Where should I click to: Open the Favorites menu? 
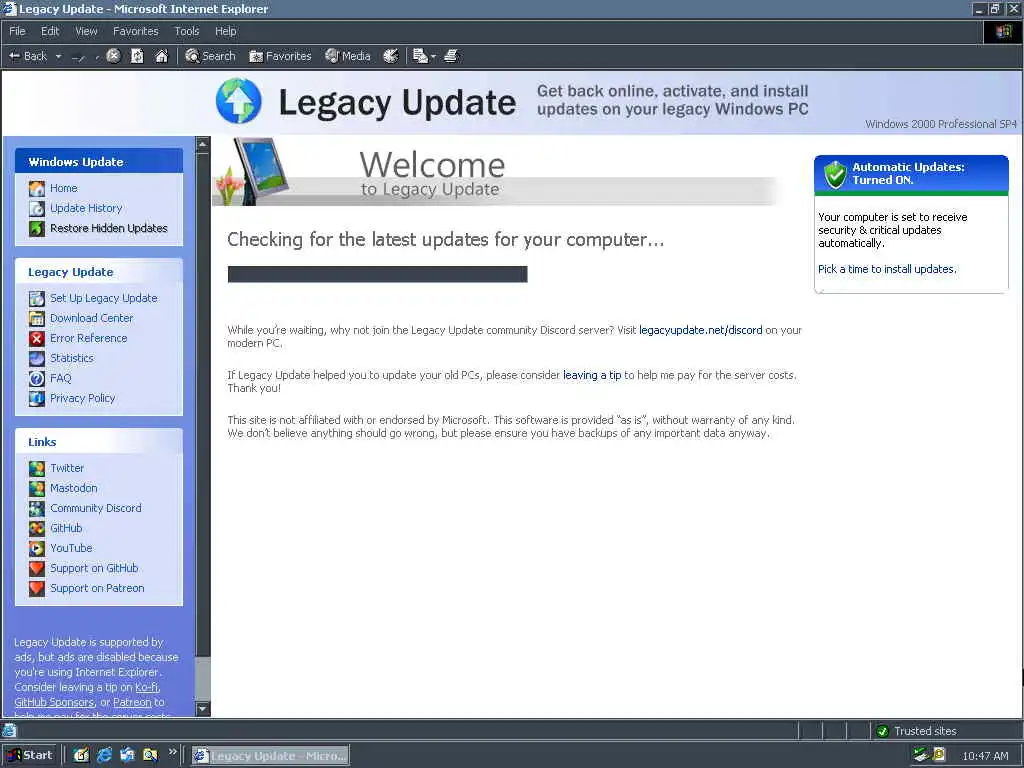pos(135,31)
